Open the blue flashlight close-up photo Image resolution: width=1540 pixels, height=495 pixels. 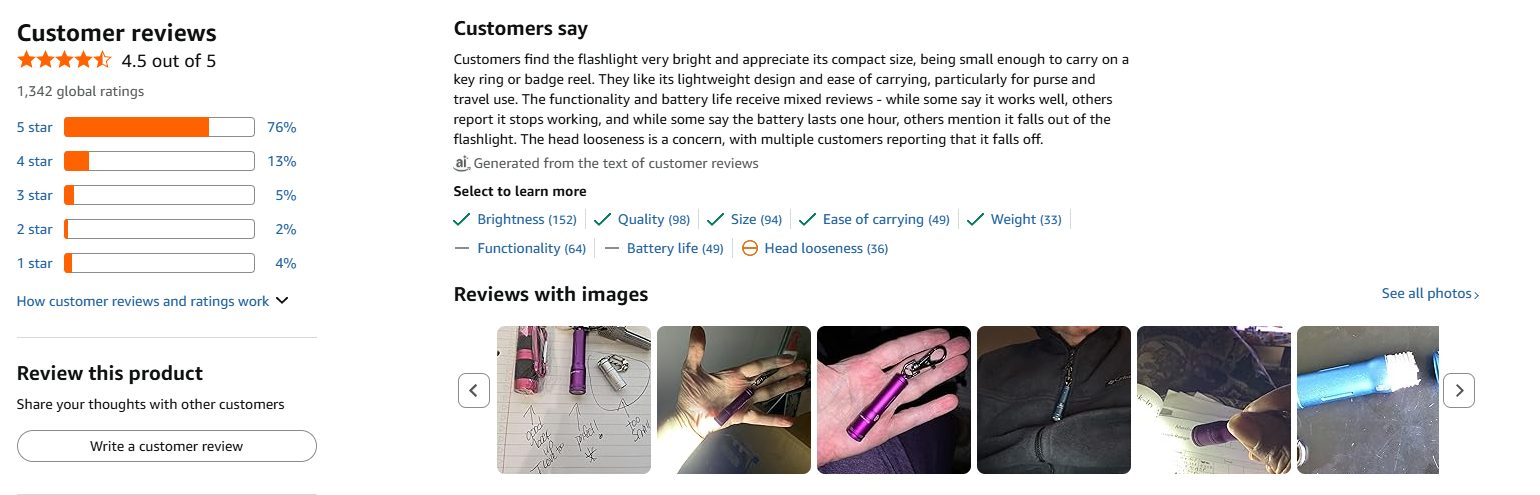[1367, 400]
